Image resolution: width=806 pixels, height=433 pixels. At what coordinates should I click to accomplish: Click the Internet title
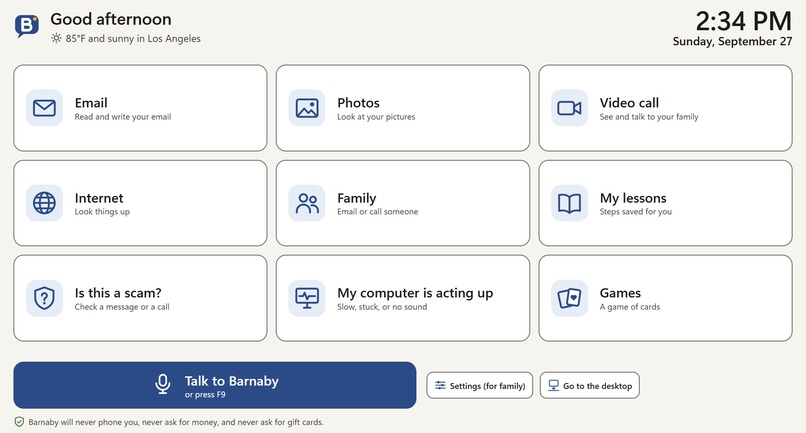pos(99,198)
